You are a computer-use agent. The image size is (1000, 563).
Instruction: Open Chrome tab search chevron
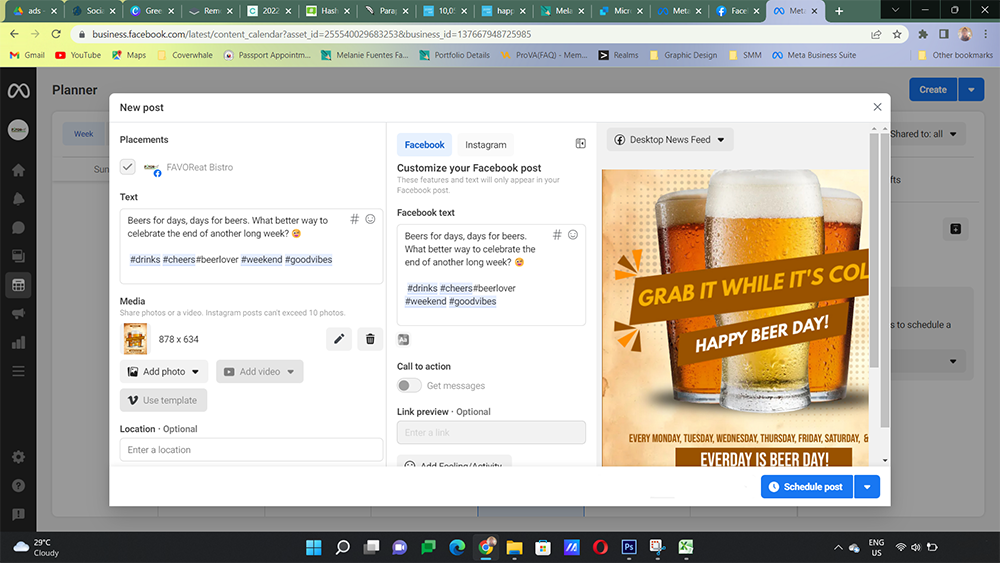coord(895,10)
